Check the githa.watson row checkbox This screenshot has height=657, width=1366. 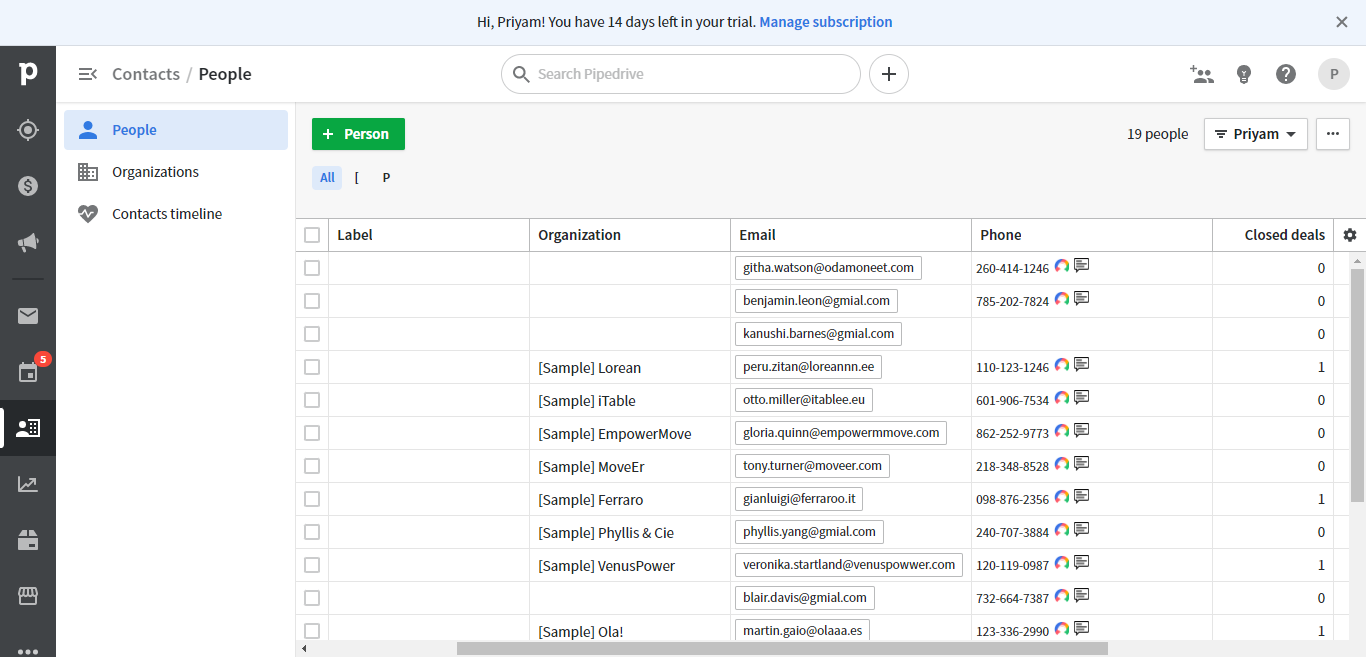[x=312, y=268]
